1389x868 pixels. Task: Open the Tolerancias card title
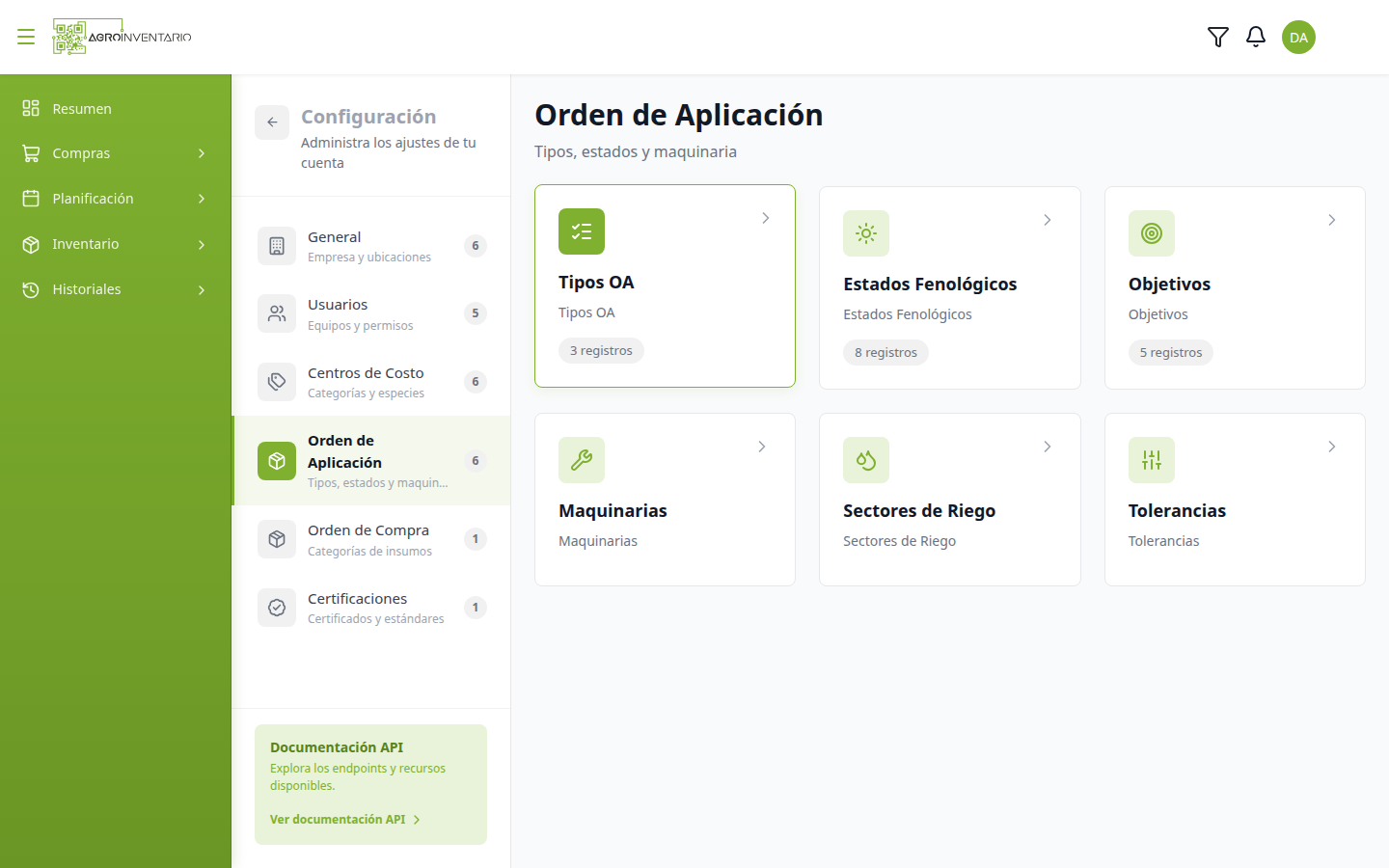point(1177,510)
